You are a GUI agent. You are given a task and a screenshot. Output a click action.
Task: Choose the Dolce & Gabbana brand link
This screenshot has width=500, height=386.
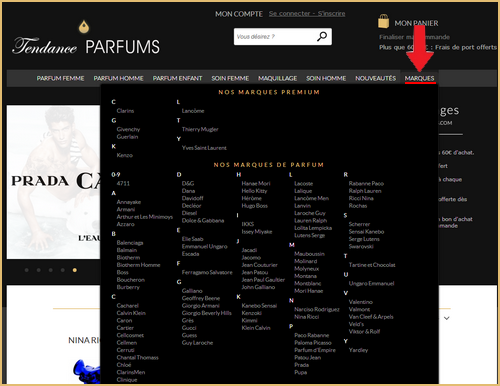pos(203,220)
